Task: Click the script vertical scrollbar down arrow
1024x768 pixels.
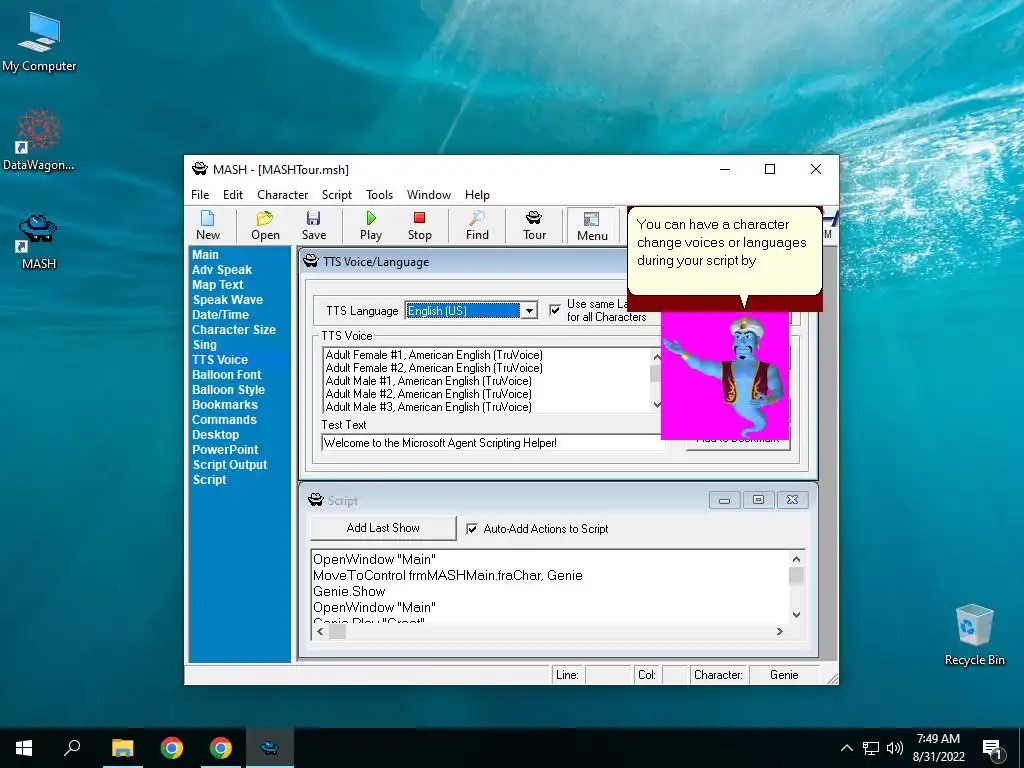Action: pyautogui.click(x=796, y=615)
